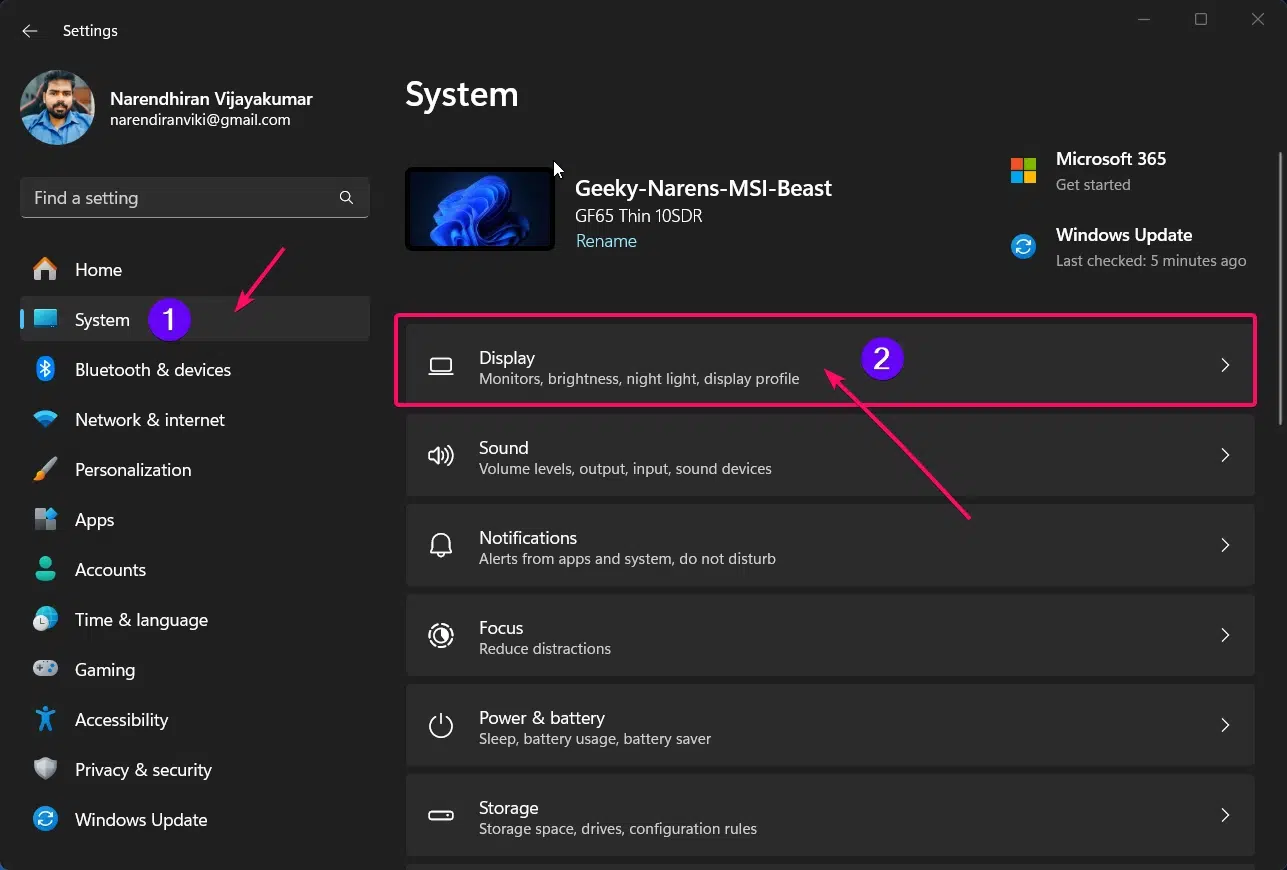Open Time & language settings
The height and width of the screenshot is (870, 1287).
(x=195, y=620)
